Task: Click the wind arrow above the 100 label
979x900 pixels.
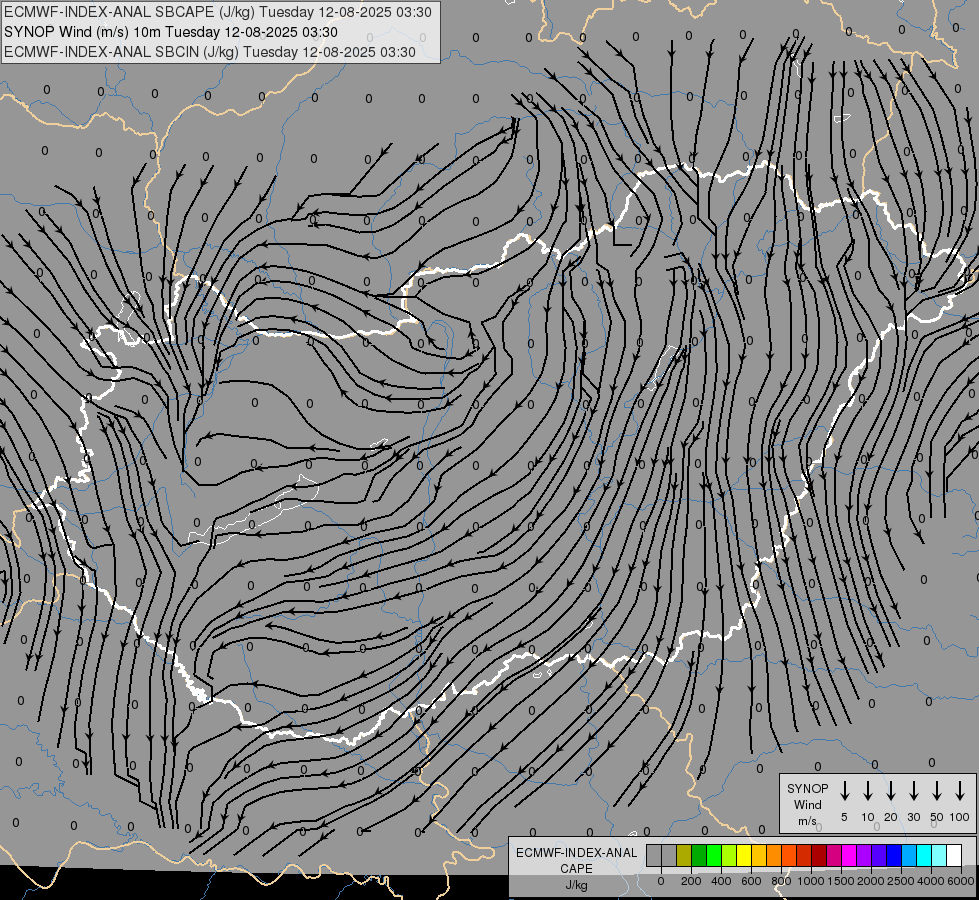Action: pos(960,791)
